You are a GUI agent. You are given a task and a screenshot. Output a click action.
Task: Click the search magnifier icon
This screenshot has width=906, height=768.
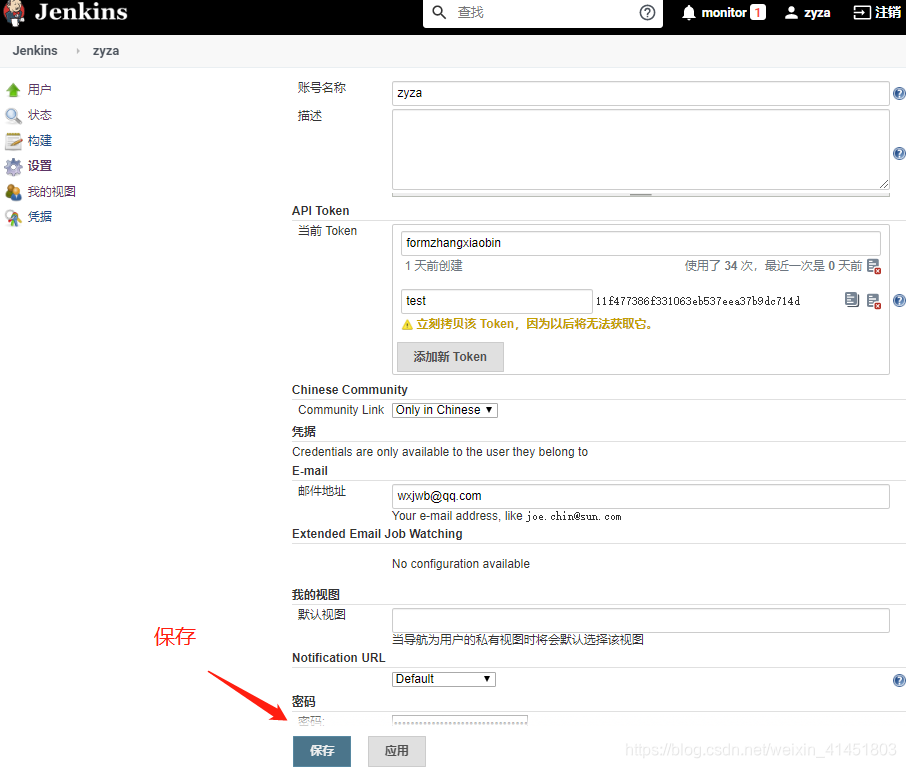[x=438, y=13]
